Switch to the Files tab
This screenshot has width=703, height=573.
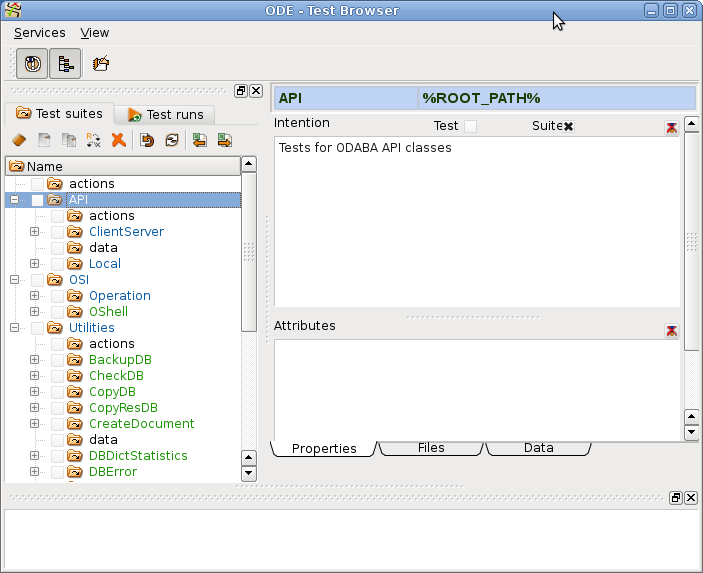(x=431, y=448)
